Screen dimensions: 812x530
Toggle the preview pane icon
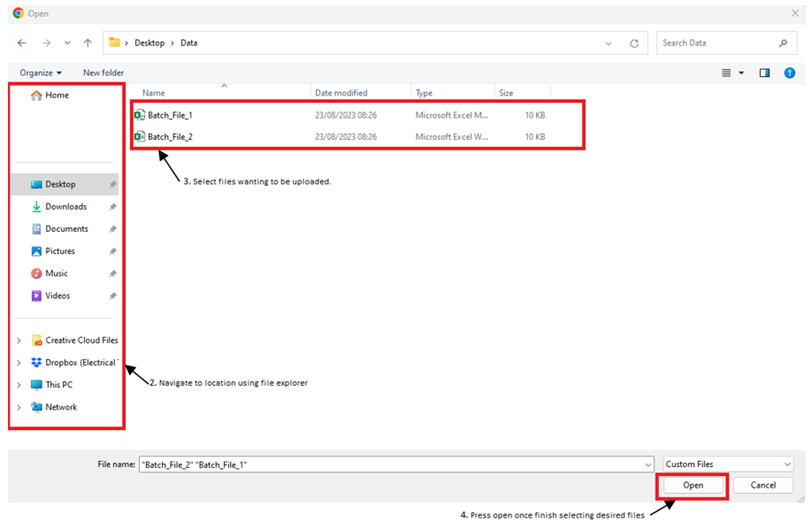click(764, 72)
